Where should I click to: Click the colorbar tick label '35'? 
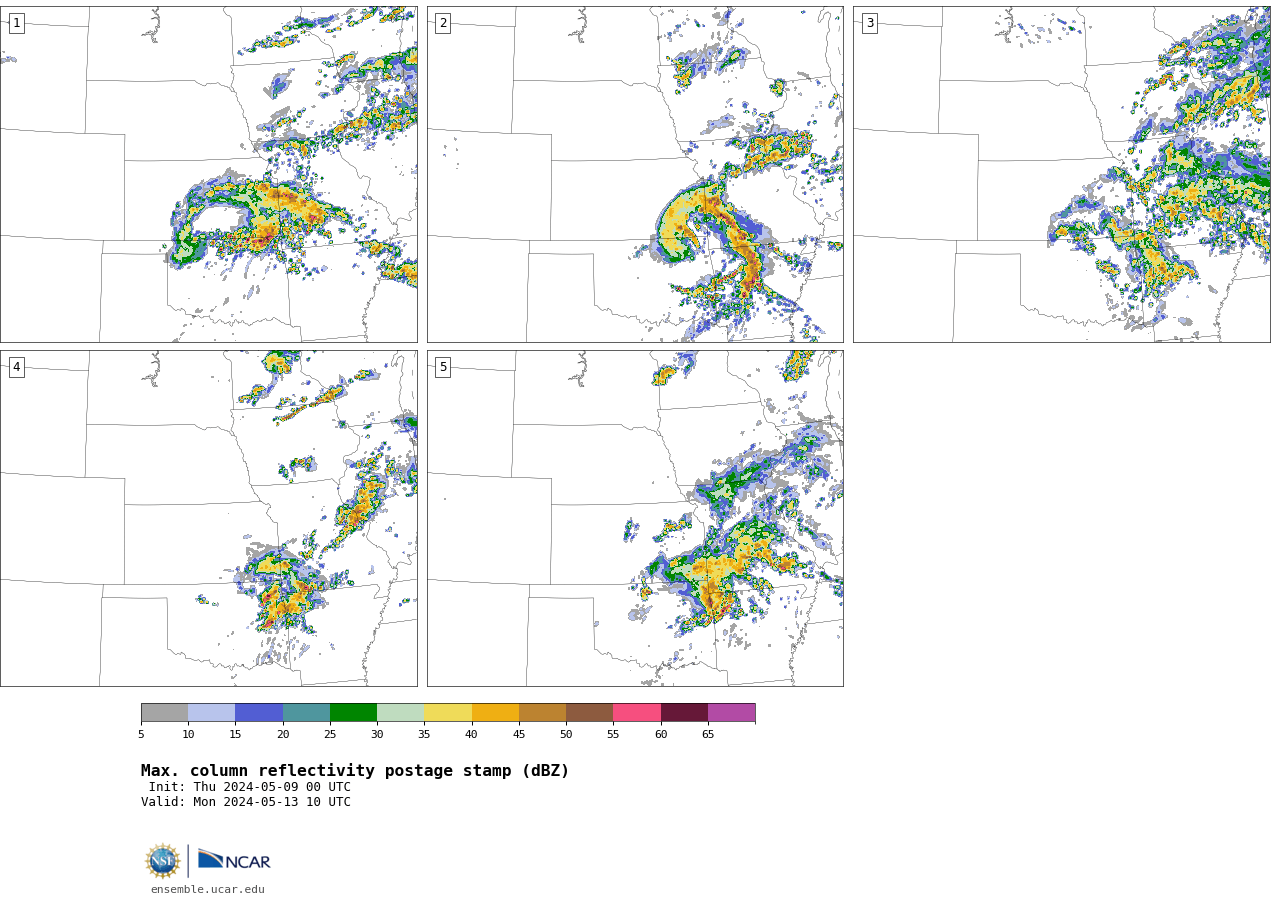[424, 735]
